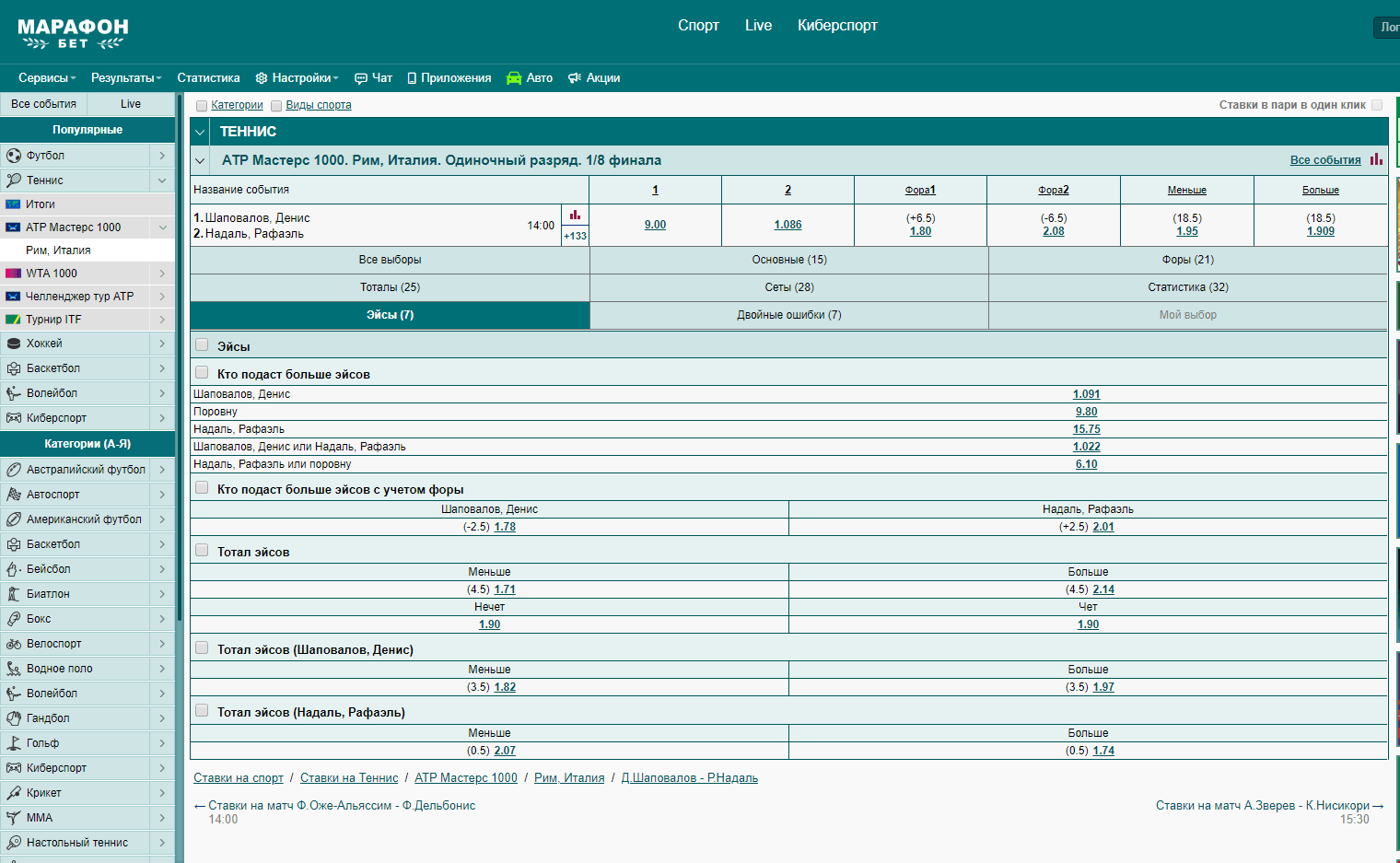Screen dimensions: 1400x863
Task: Enable the Ставки в пари в один клик checkbox
Action: [x=1377, y=105]
